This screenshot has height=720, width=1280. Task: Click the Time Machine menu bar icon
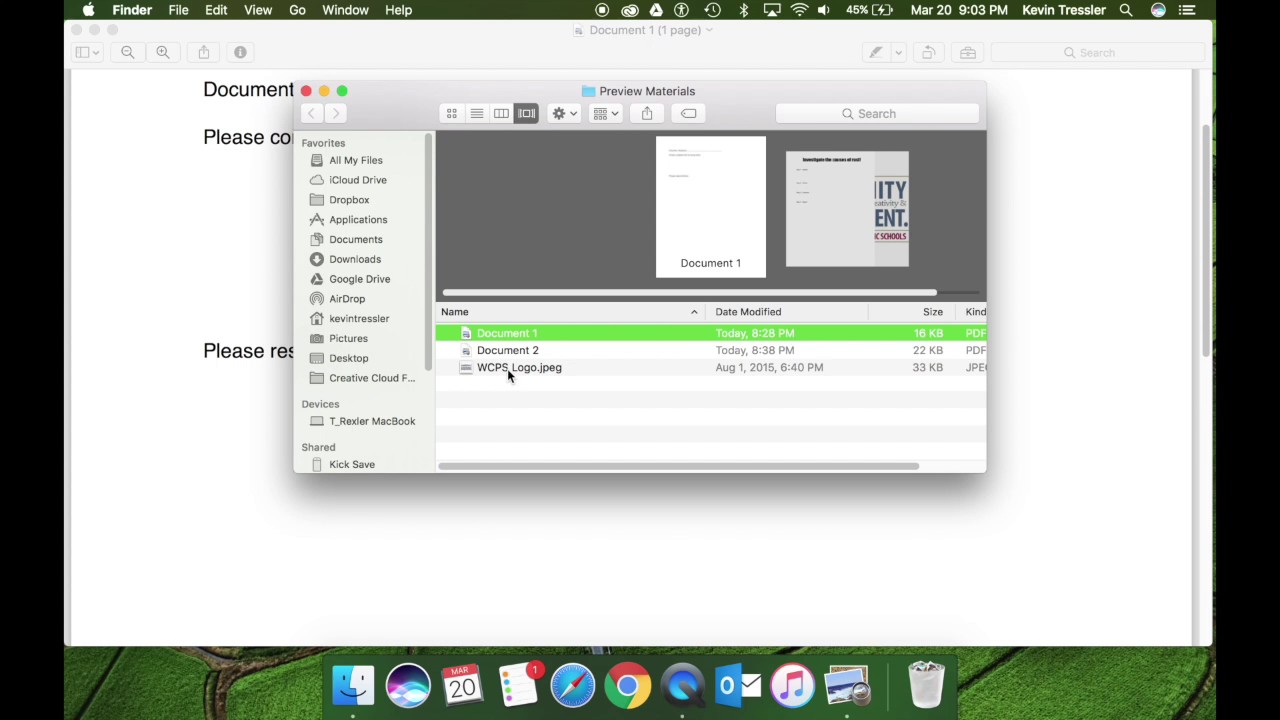click(x=712, y=10)
